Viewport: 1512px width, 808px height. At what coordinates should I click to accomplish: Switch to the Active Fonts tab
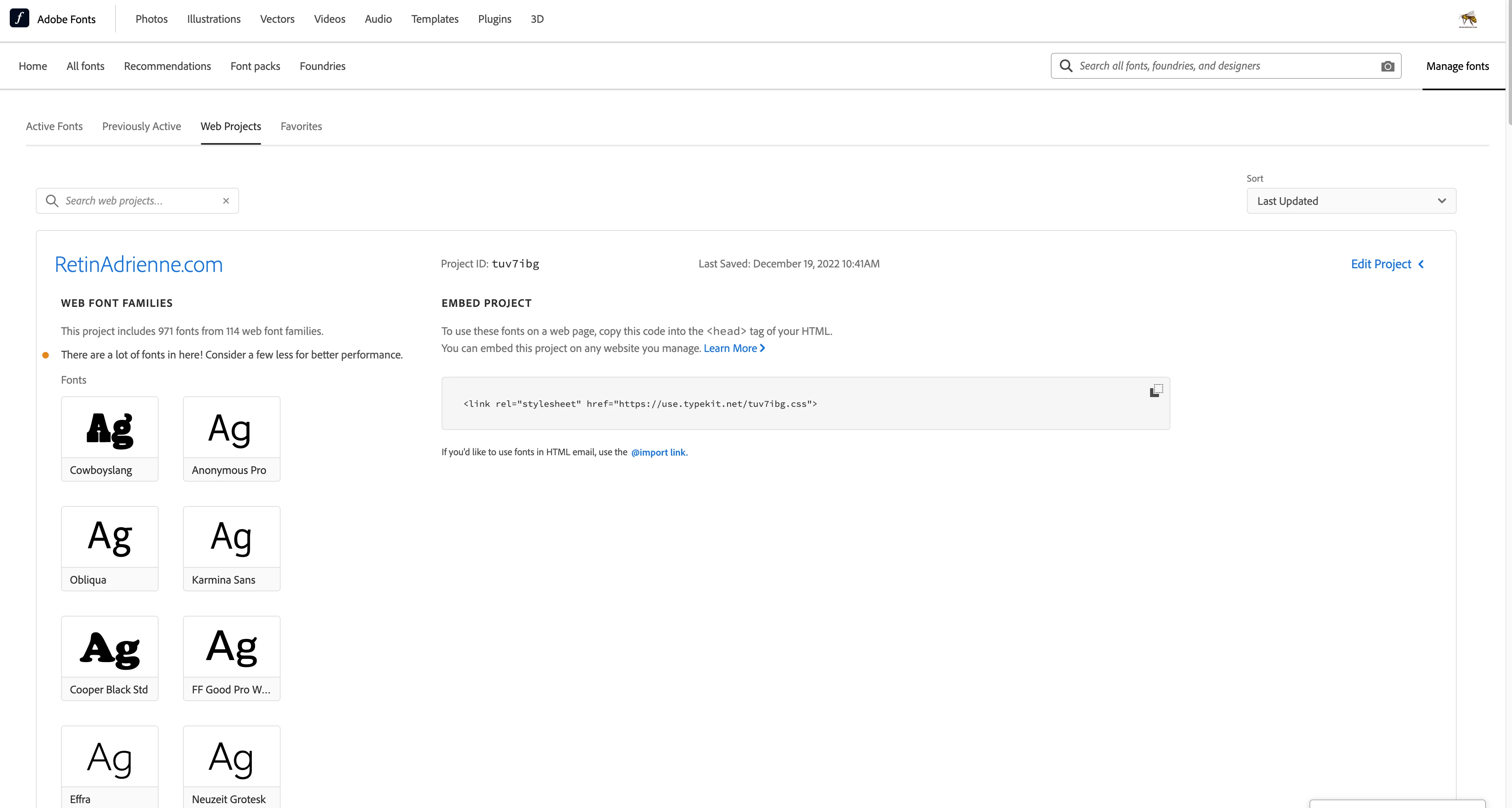click(x=54, y=126)
